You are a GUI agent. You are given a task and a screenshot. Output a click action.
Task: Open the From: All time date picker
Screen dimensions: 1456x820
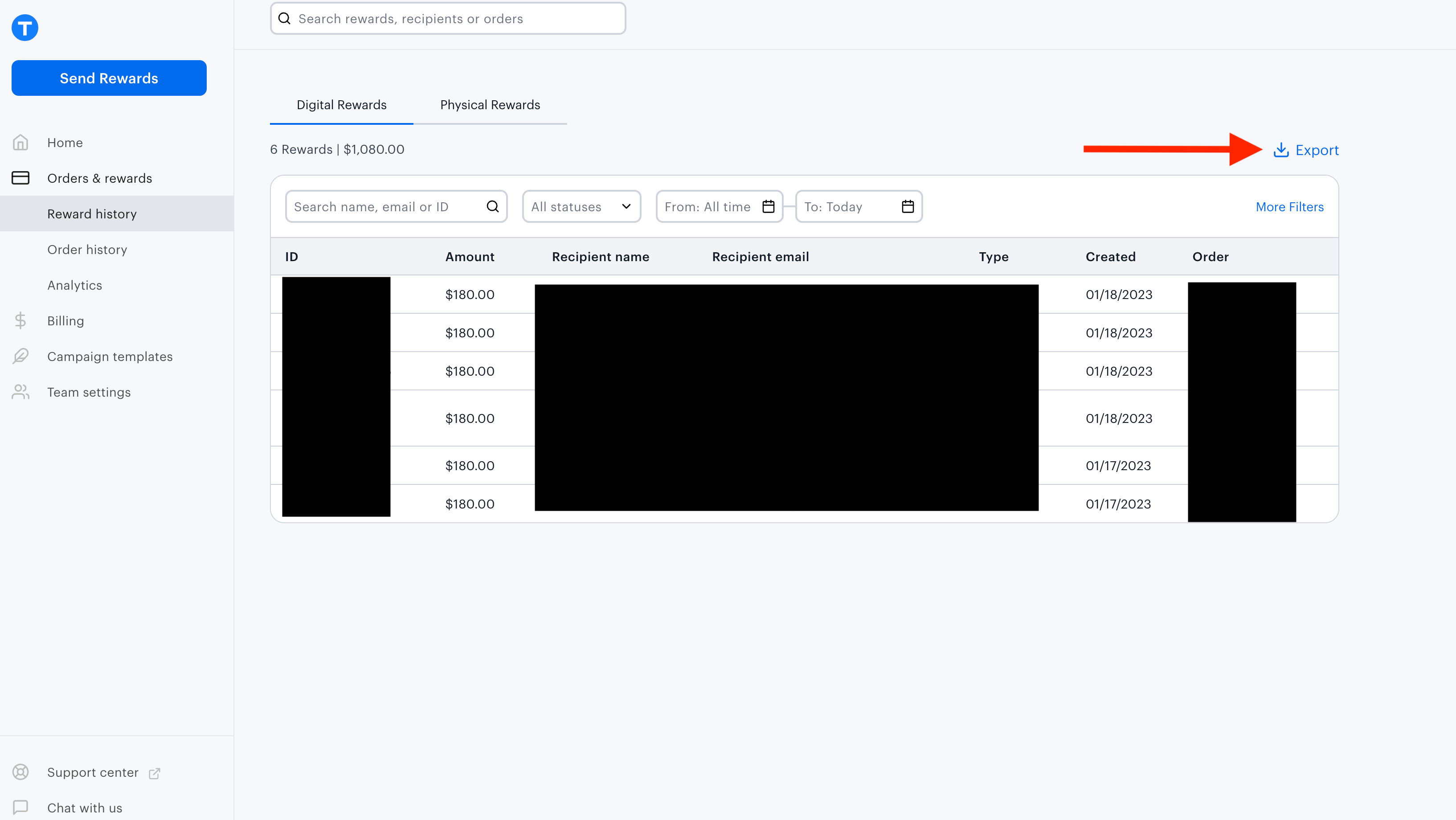pyautogui.click(x=719, y=206)
